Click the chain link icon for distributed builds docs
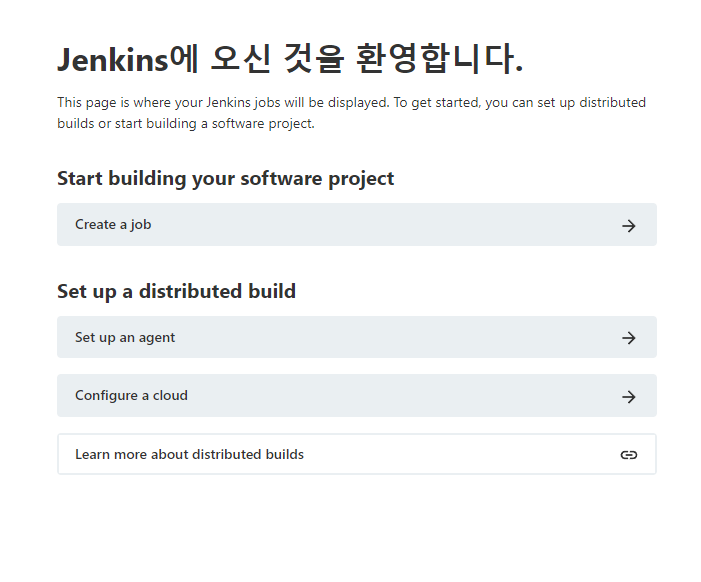The height and width of the screenshot is (582, 701). (x=629, y=455)
